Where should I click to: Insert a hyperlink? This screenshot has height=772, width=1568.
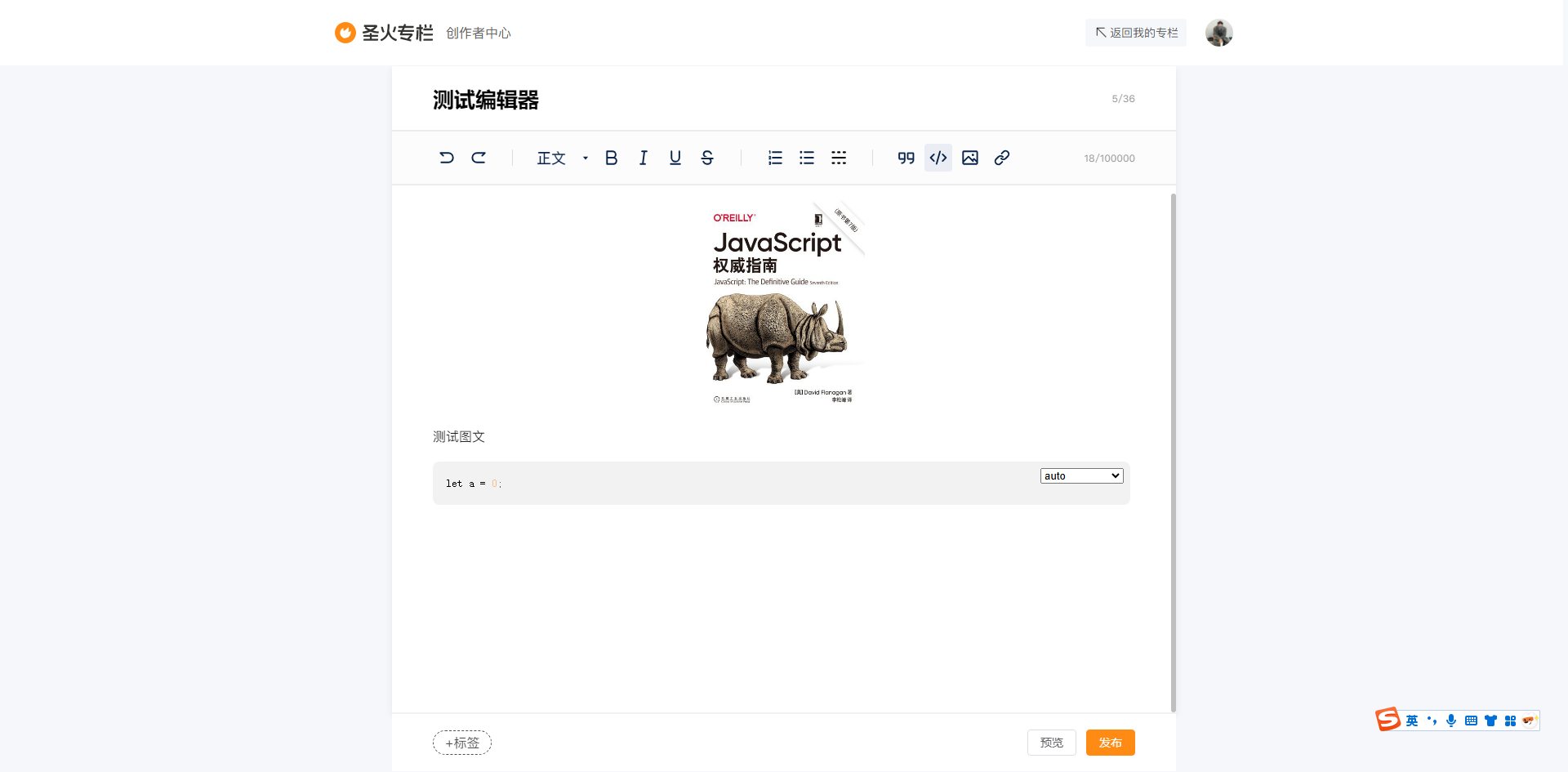tap(1002, 158)
